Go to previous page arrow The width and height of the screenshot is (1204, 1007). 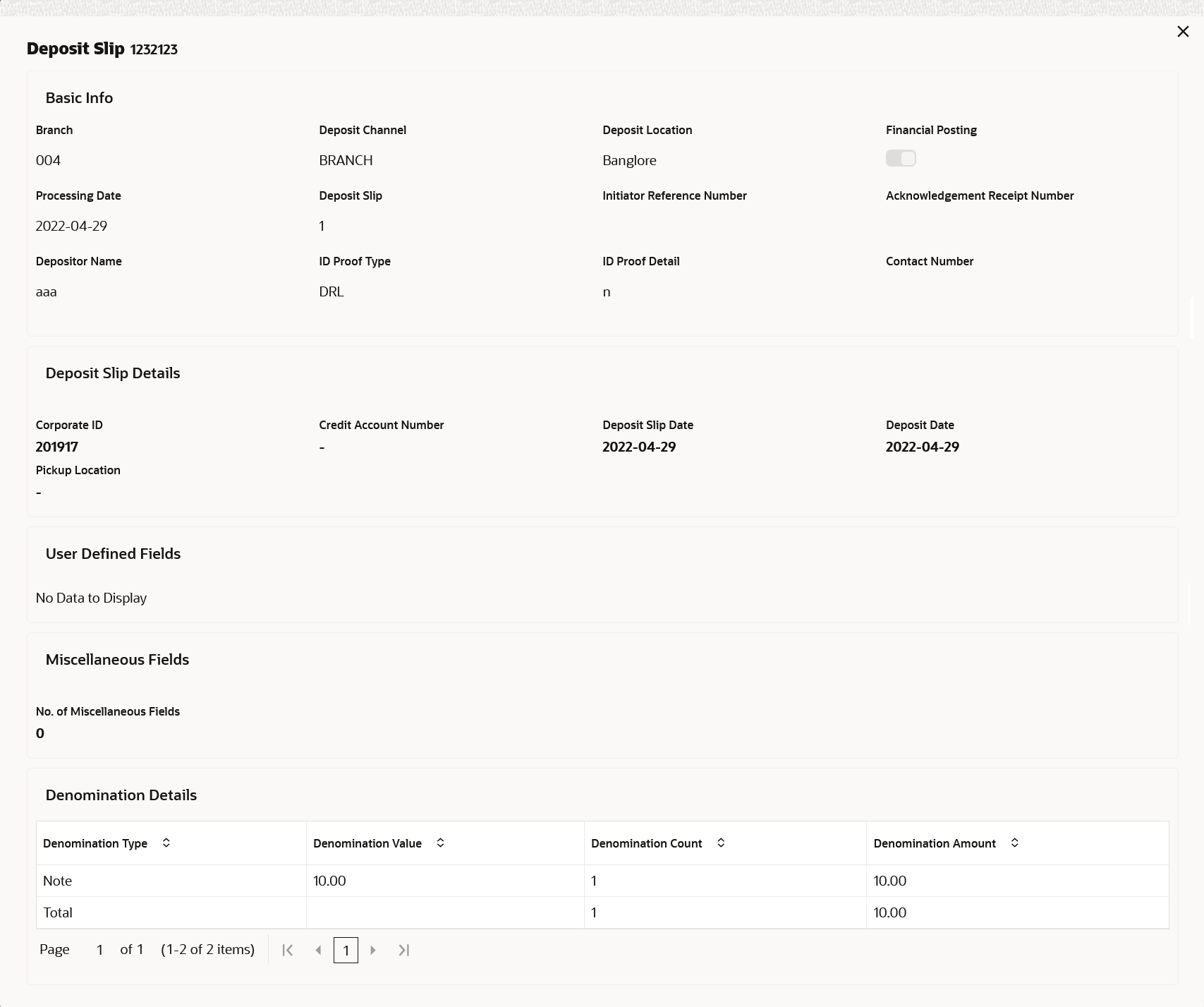(318, 950)
